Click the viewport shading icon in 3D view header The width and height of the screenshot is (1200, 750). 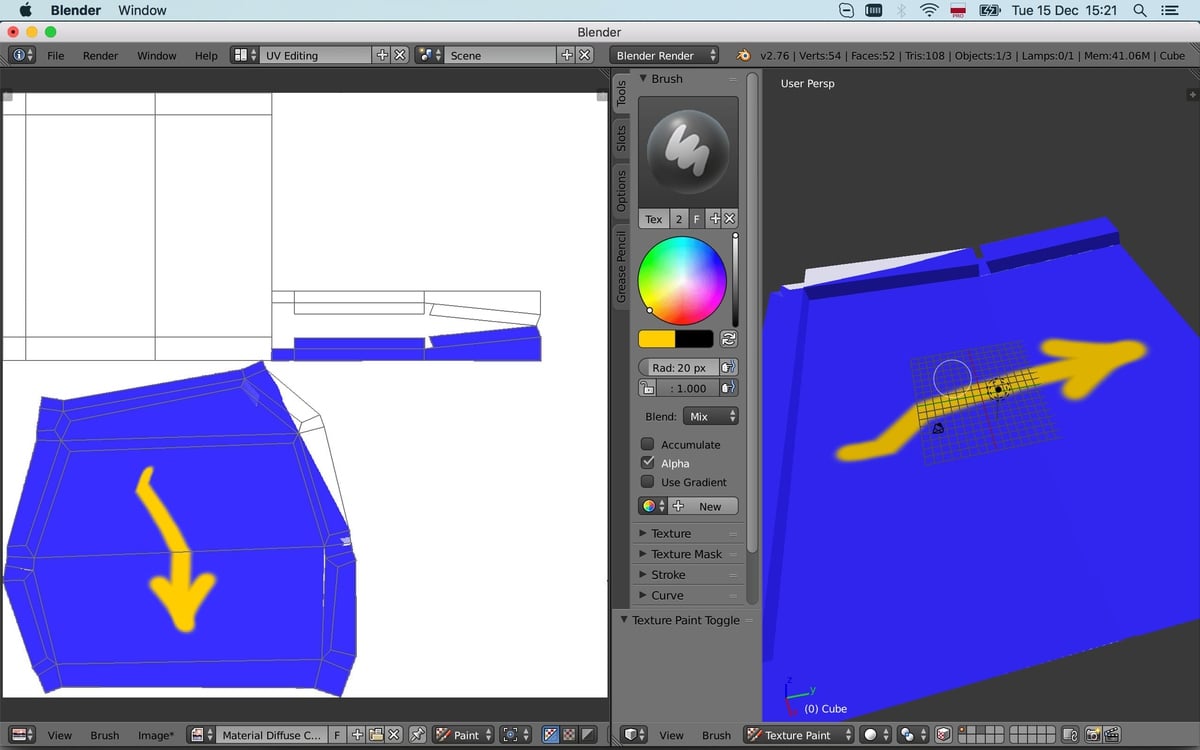[x=872, y=735]
